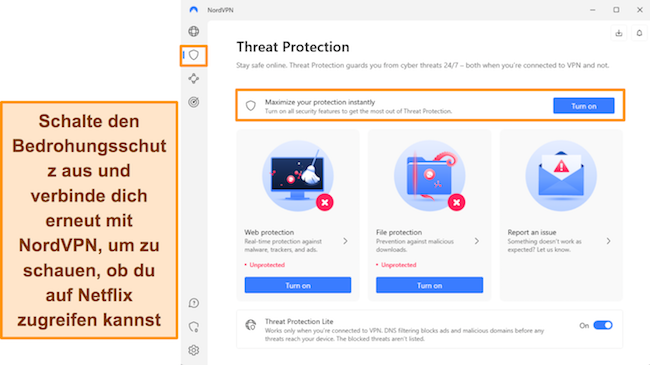Expand File protection details chevron
650x365 pixels.
click(x=477, y=241)
